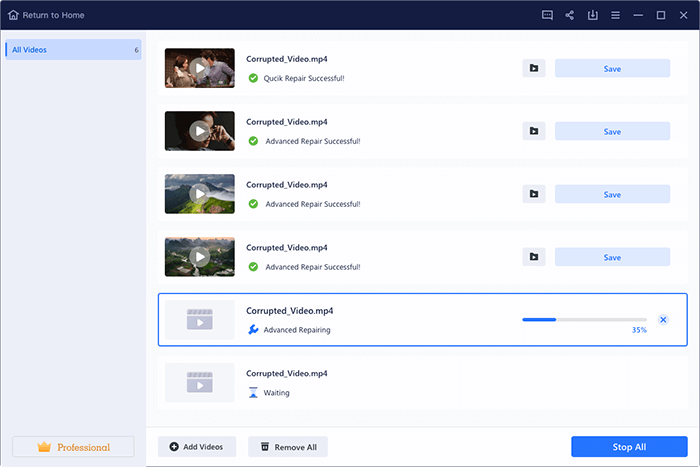Save the fourth repaired video
700x467 pixels.
click(612, 257)
